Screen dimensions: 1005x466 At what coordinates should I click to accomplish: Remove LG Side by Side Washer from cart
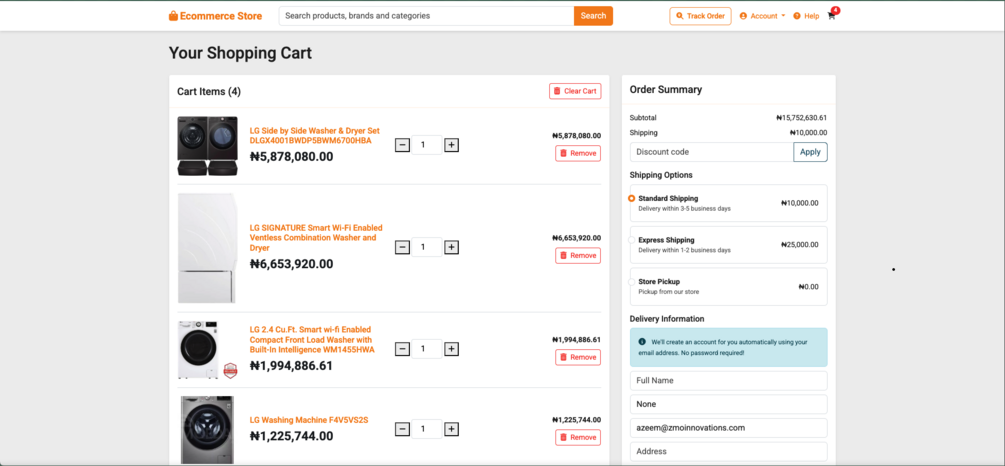(x=578, y=153)
